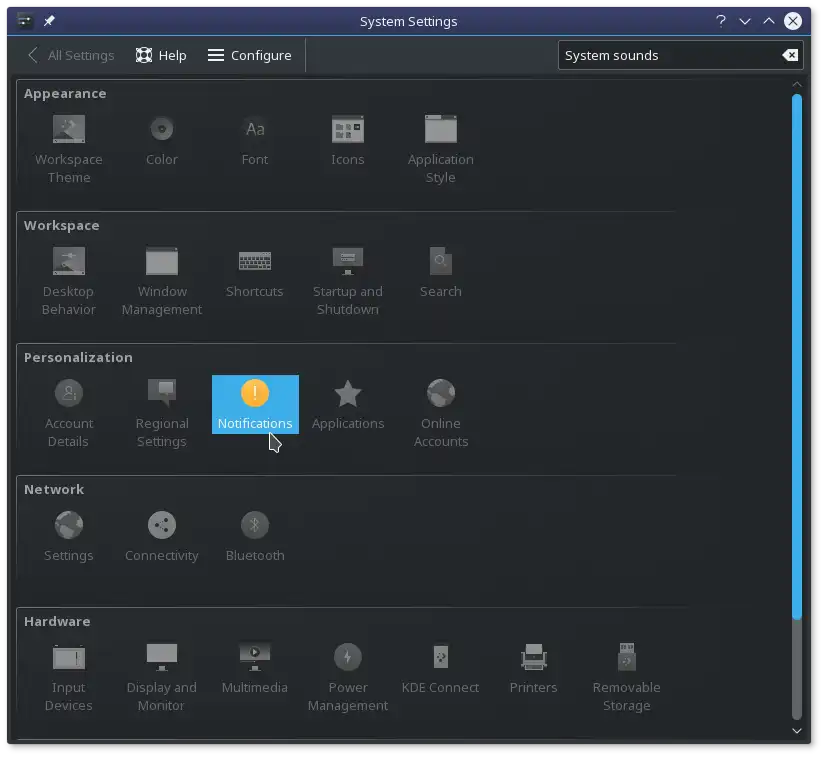Open Desktop Behavior settings
The height and width of the screenshot is (757, 824).
[x=69, y=281]
